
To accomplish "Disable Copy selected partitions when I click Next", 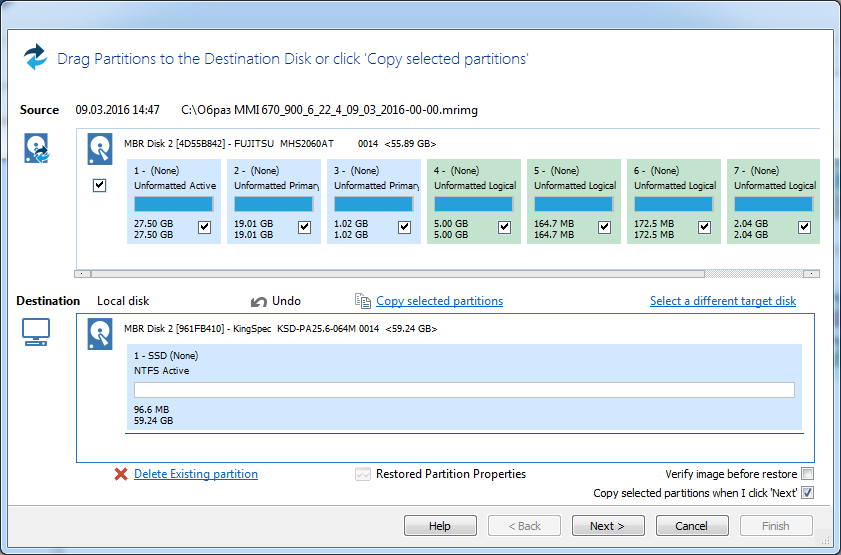I will point(807,493).
